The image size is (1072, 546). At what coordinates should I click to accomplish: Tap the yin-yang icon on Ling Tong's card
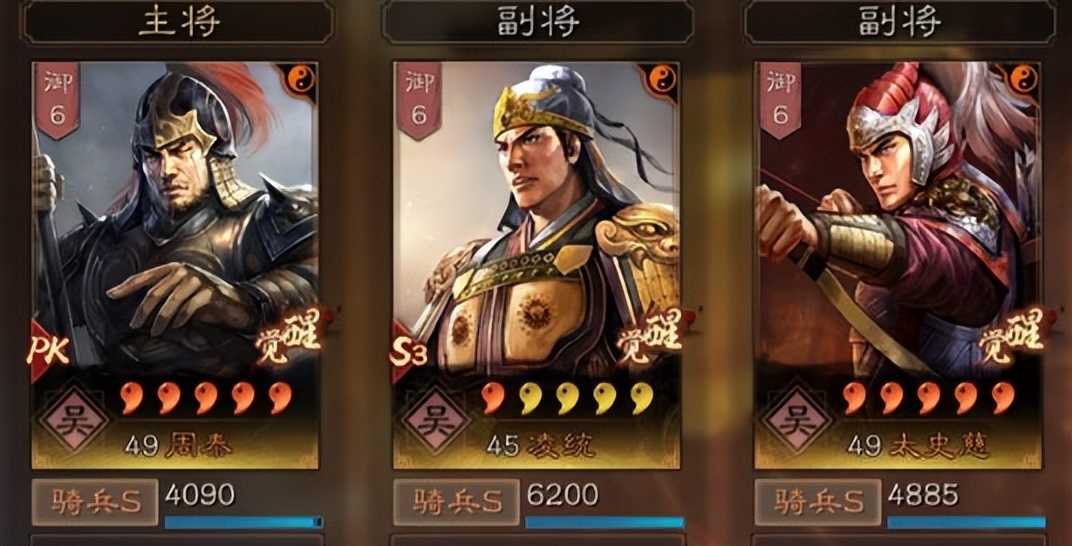663,79
